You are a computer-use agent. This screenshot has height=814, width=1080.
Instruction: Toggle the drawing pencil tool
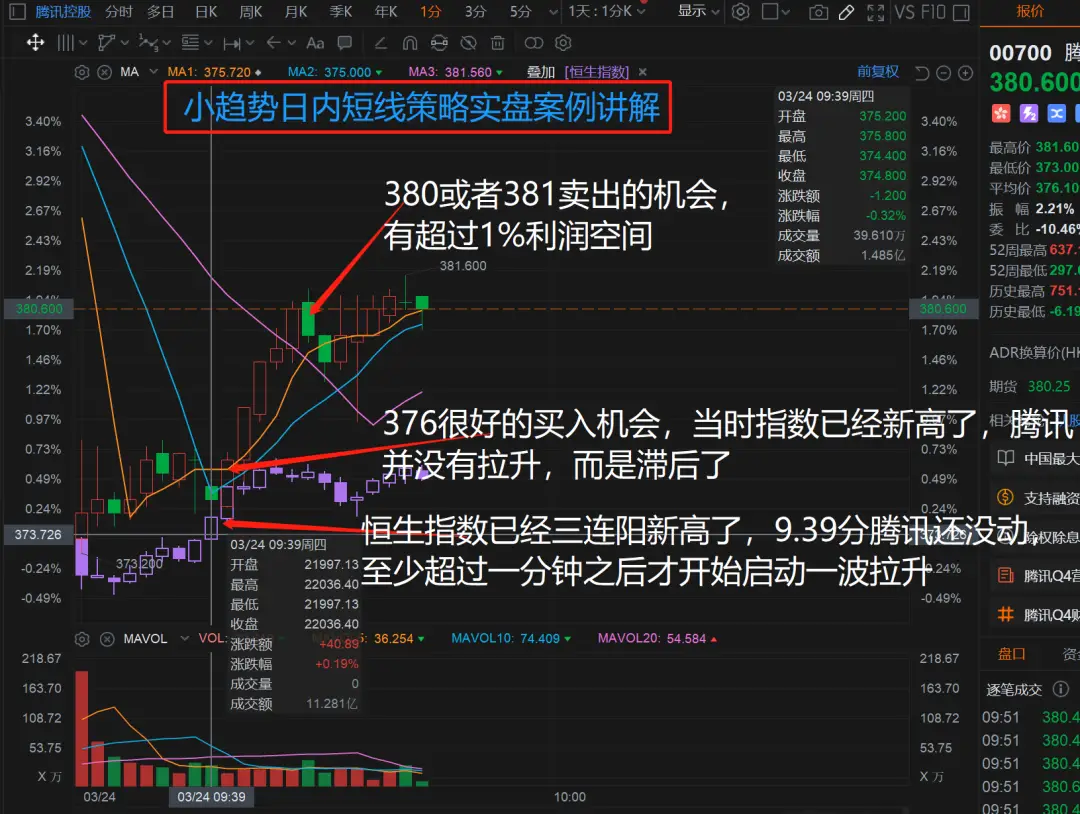(x=847, y=12)
